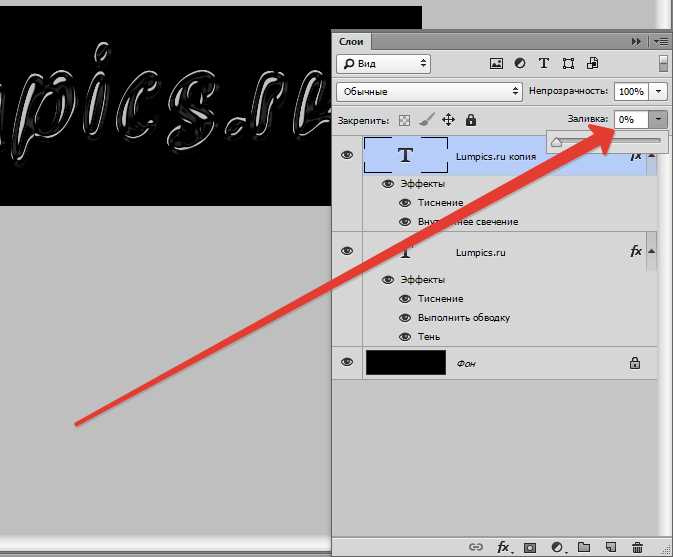673x557 pixels.
Task: Click lock icon on Фон layer
Action: tap(635, 363)
